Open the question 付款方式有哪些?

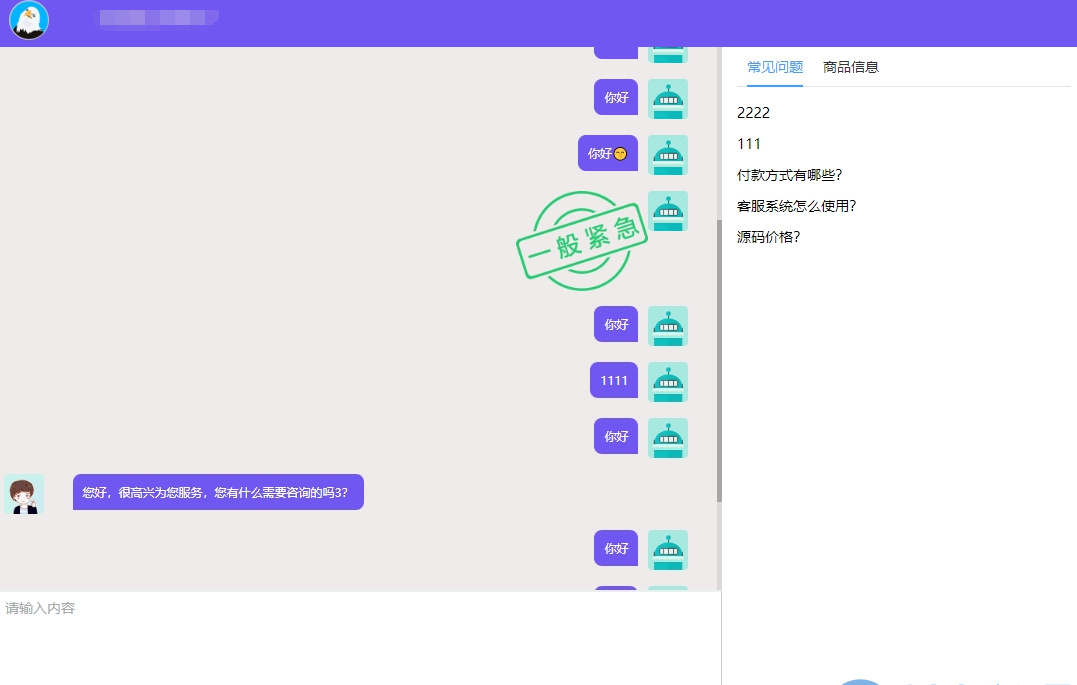tap(789, 175)
